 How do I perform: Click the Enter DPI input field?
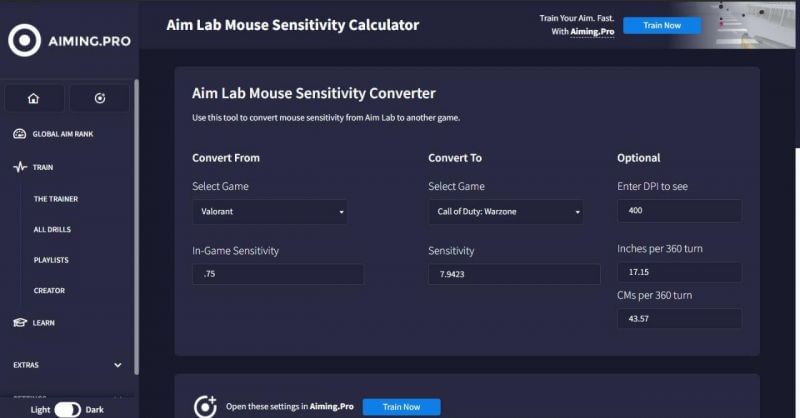679,211
